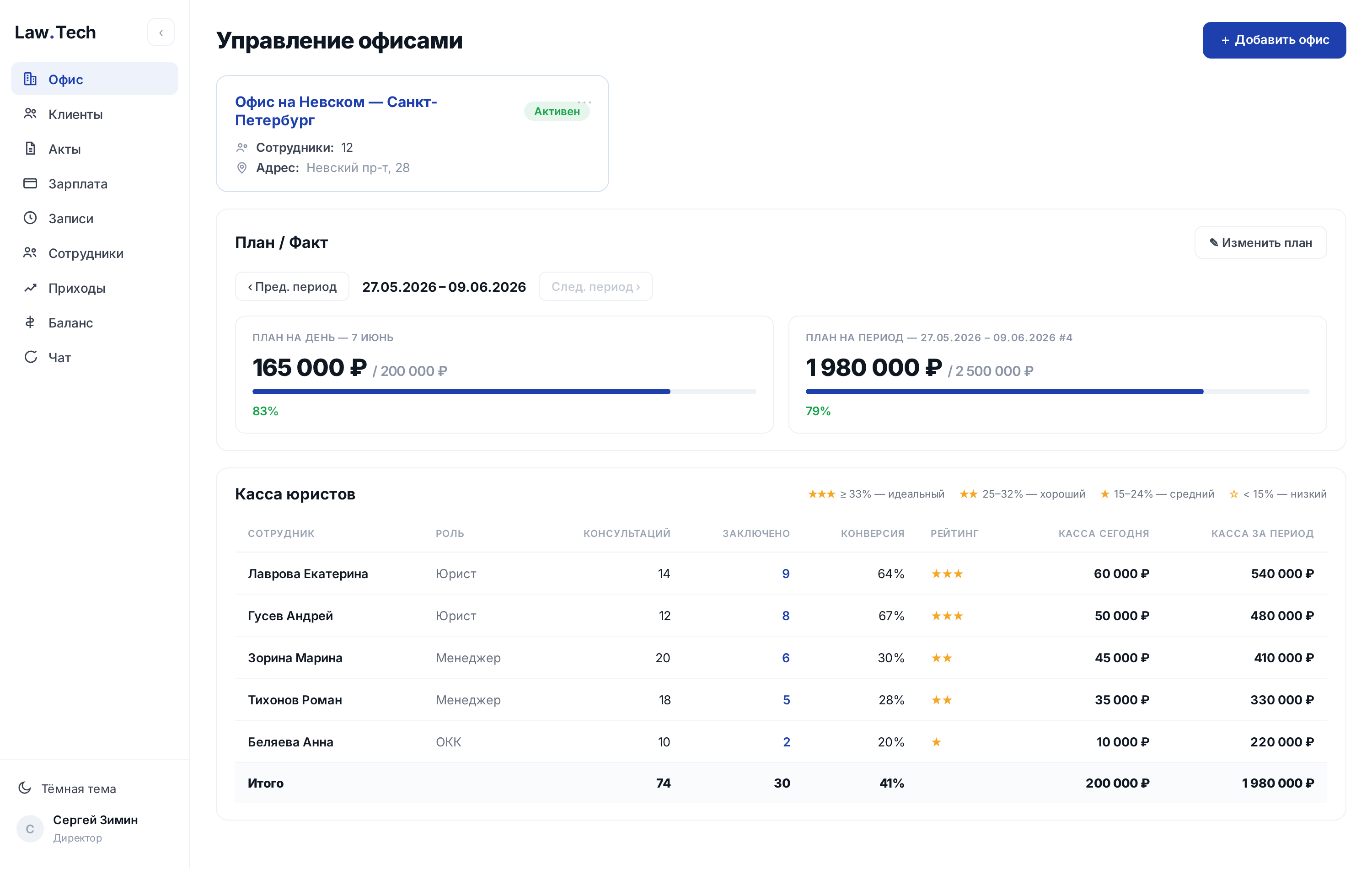Click concluded count 9 for Лаврова Екатерина

coord(786,574)
